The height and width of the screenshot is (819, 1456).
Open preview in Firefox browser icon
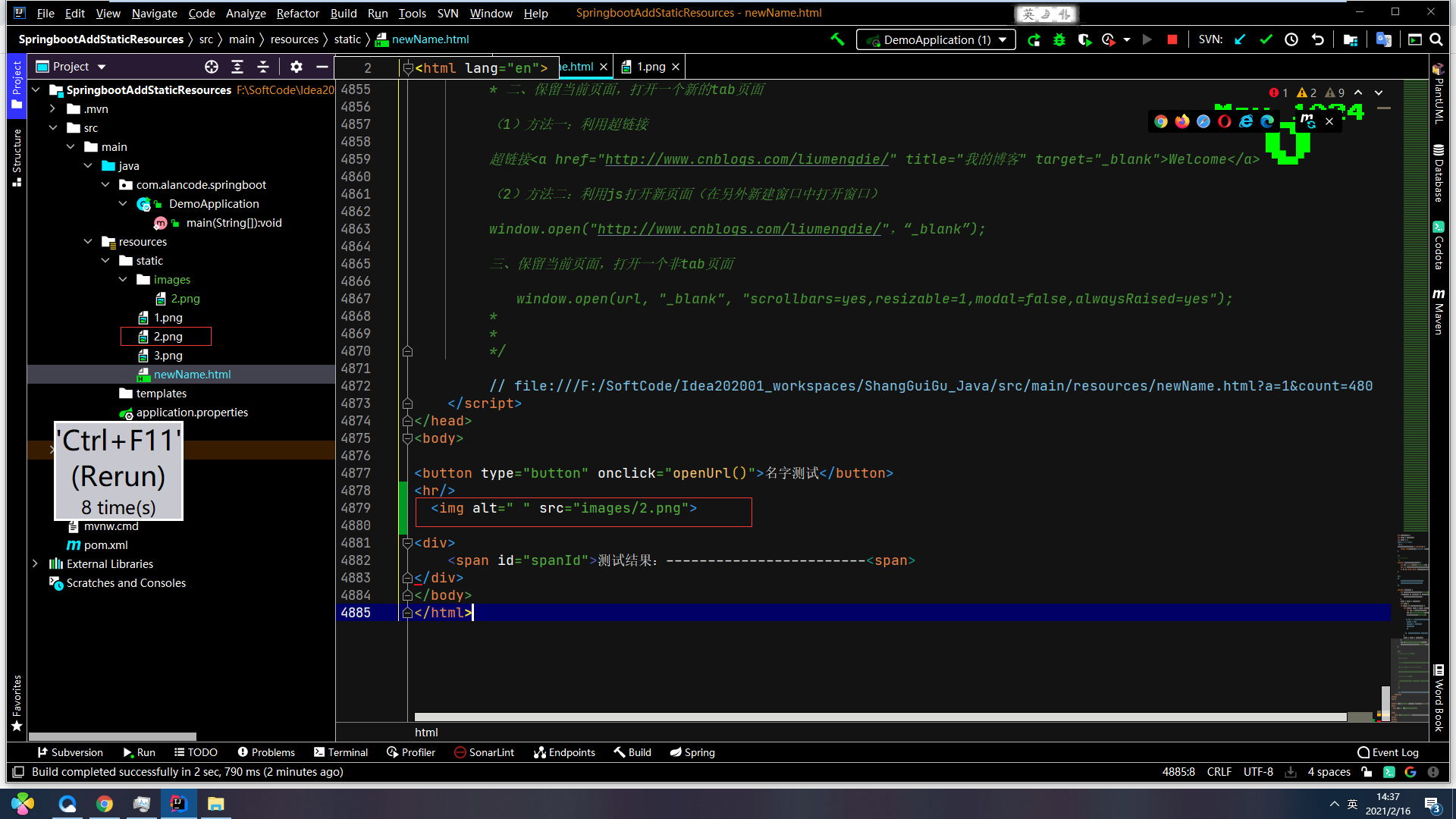click(x=1182, y=121)
